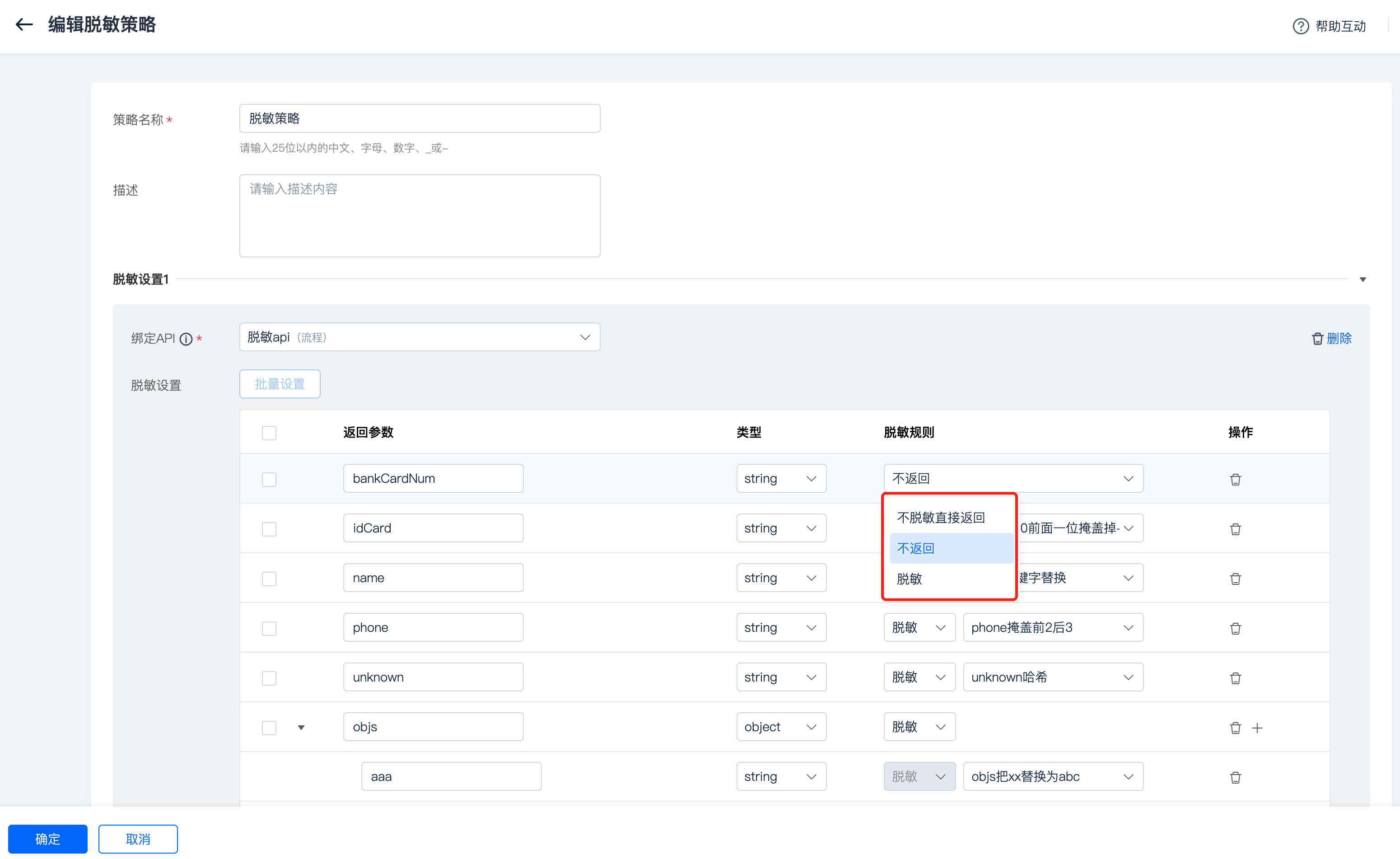This screenshot has width=1400, height=859.
Task: Open the bankCardNum type dropdown
Action: point(781,478)
